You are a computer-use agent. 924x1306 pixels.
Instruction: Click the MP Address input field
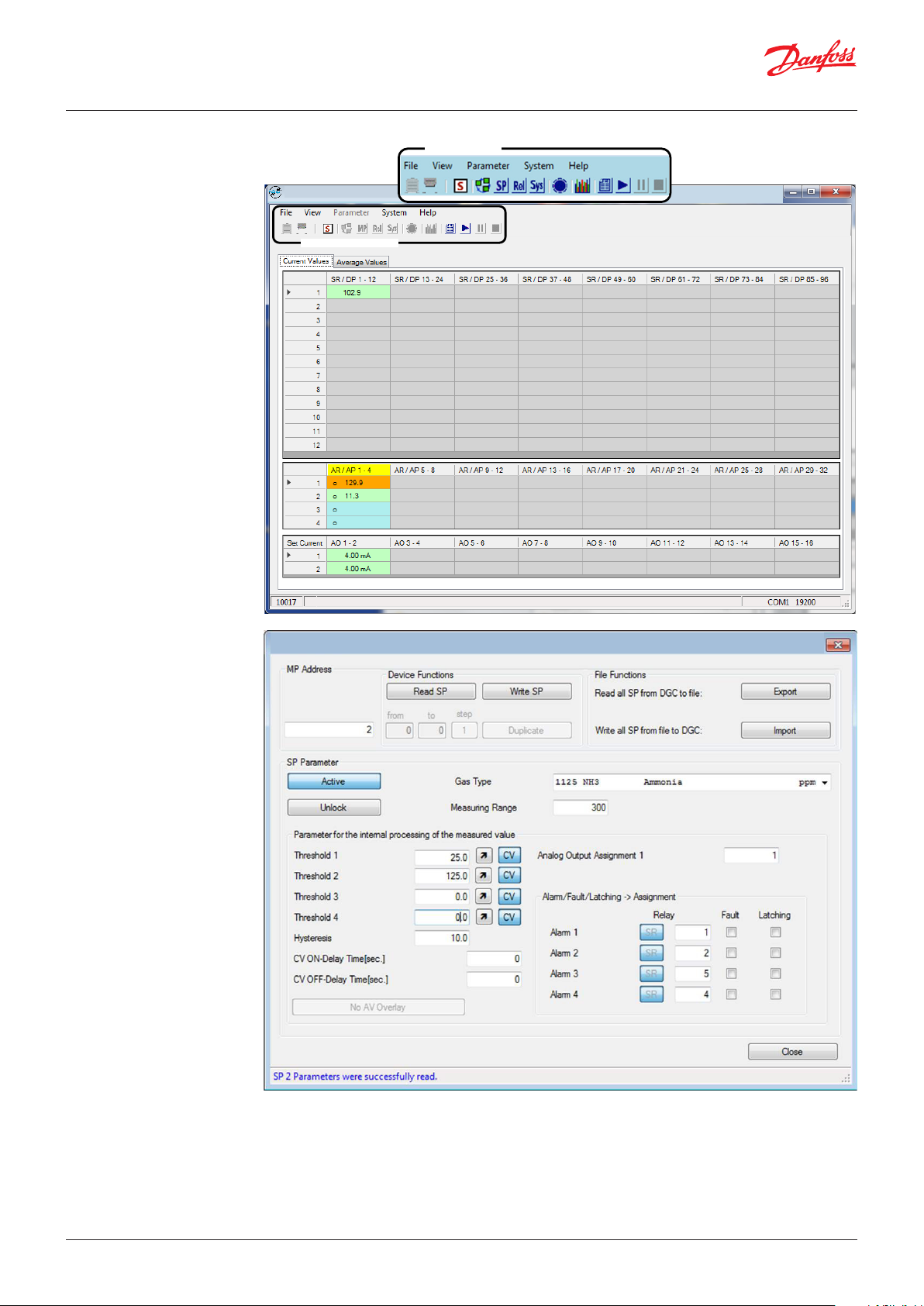click(329, 729)
